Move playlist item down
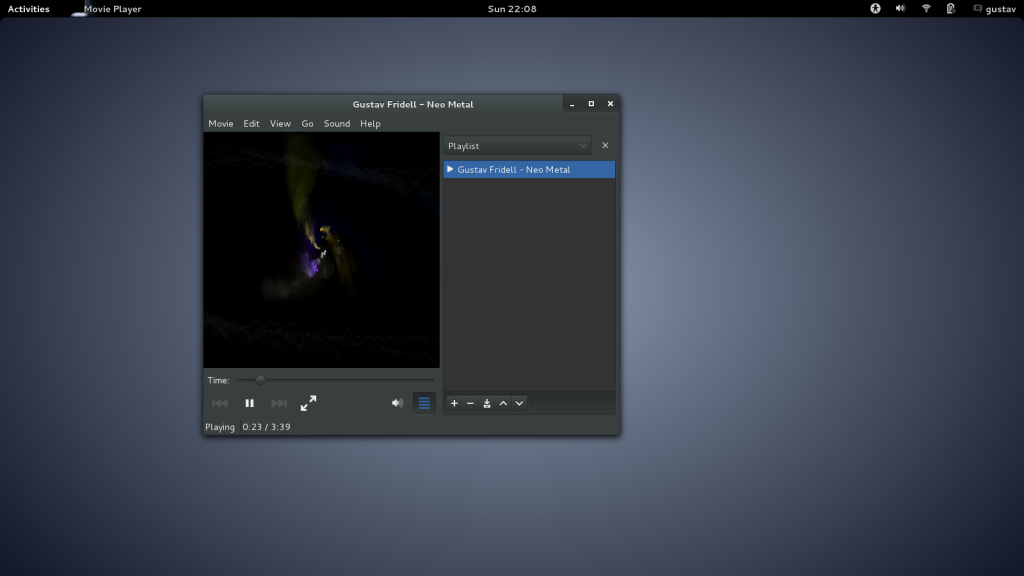 (x=519, y=403)
